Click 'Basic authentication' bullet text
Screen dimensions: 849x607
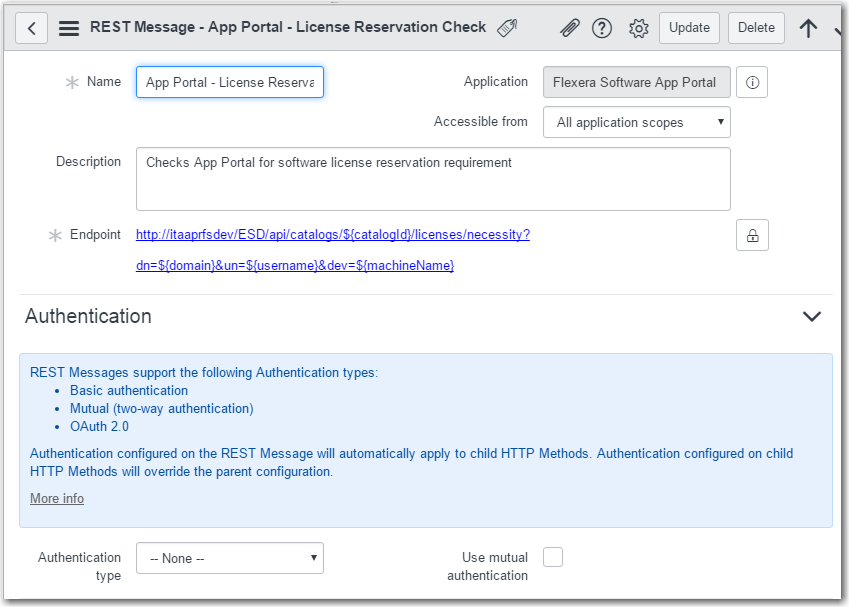(x=129, y=390)
